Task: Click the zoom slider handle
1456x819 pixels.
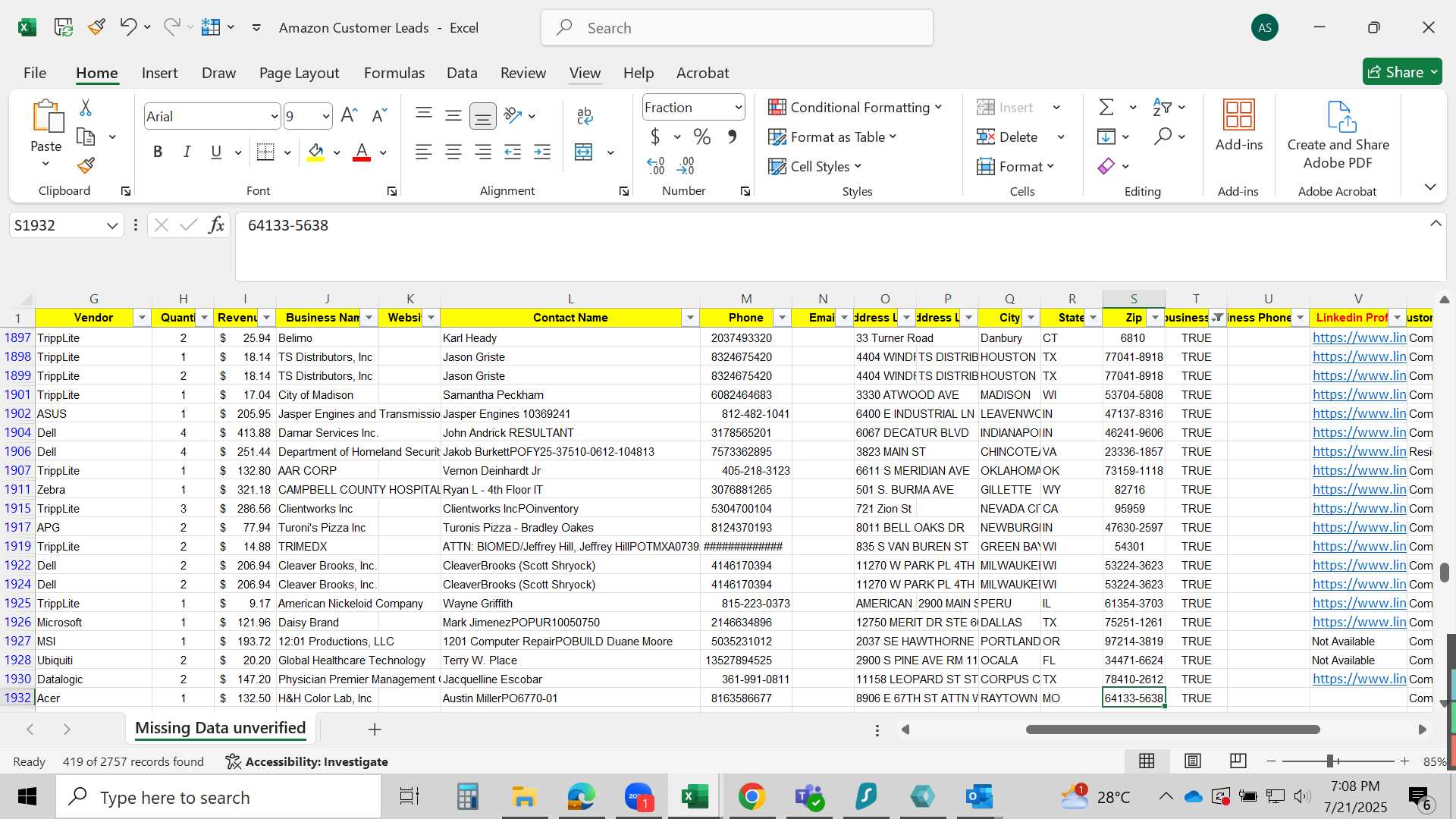Action: [x=1329, y=761]
